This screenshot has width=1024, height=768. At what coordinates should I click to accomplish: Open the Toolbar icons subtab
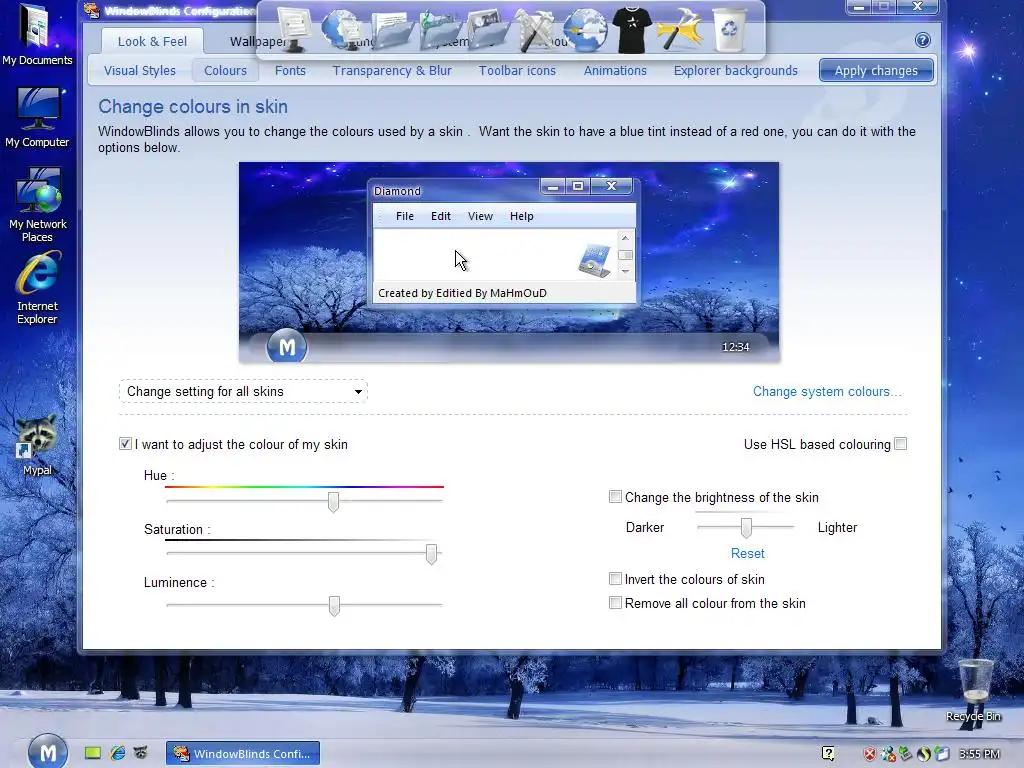pos(517,71)
